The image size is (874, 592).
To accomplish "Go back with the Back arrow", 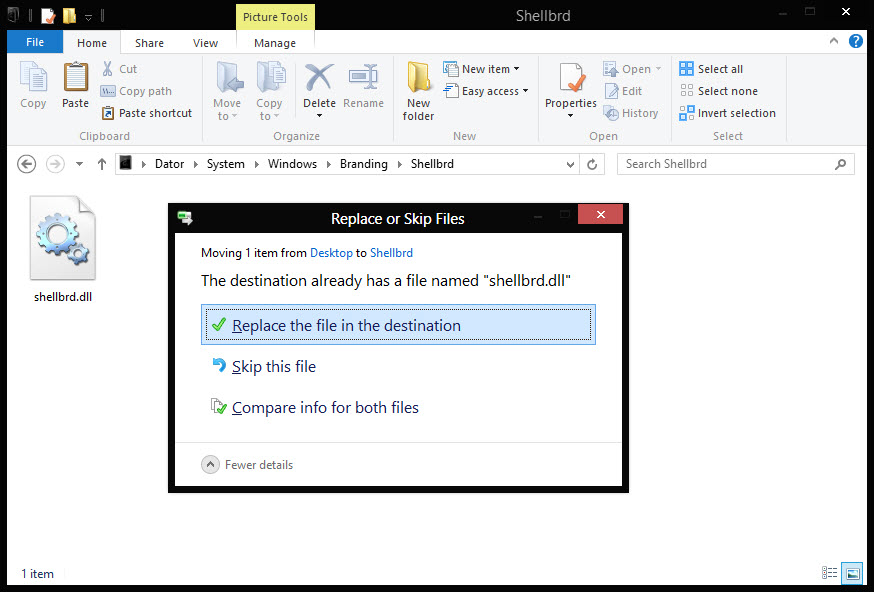I will tap(26, 164).
